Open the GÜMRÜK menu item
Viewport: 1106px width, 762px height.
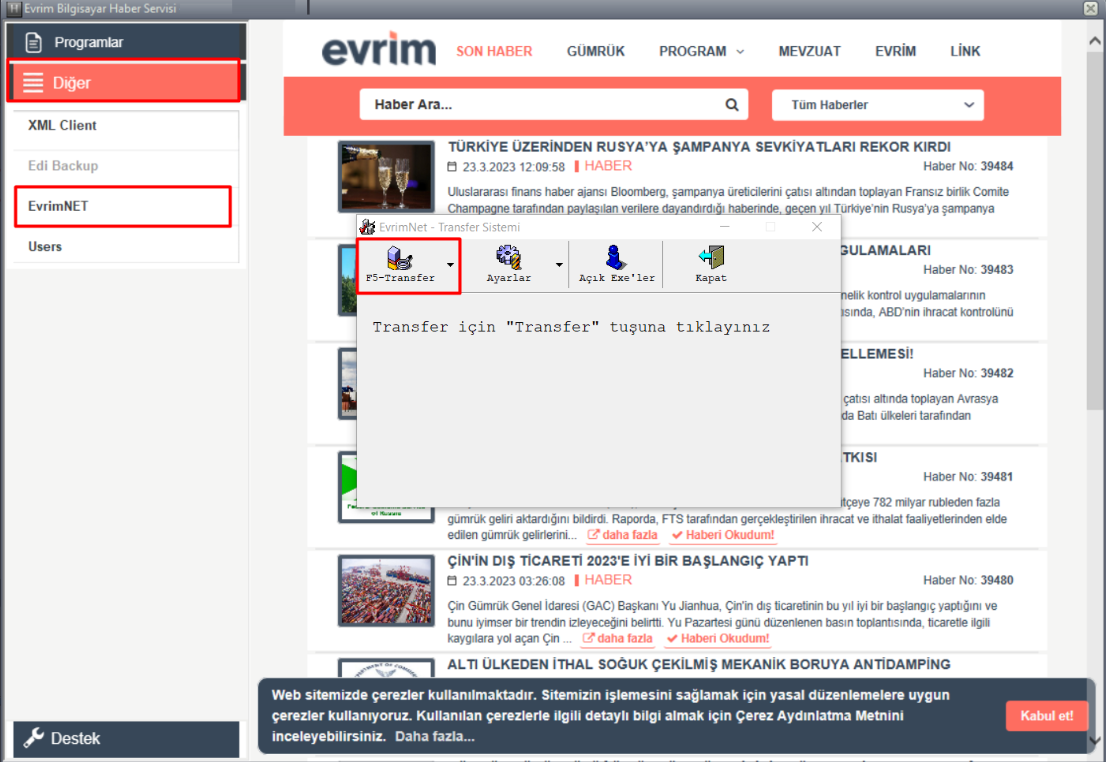595,51
